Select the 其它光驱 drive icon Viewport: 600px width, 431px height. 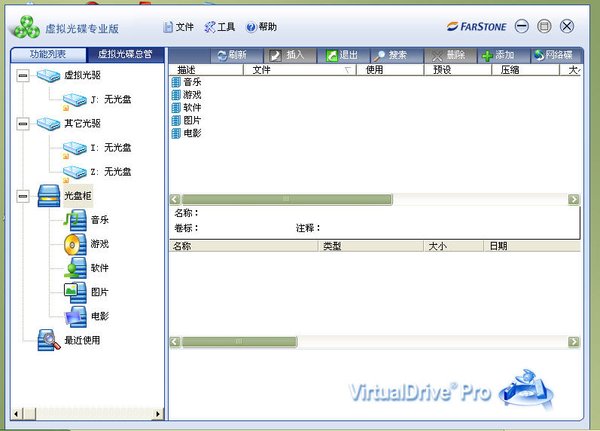tap(48, 124)
